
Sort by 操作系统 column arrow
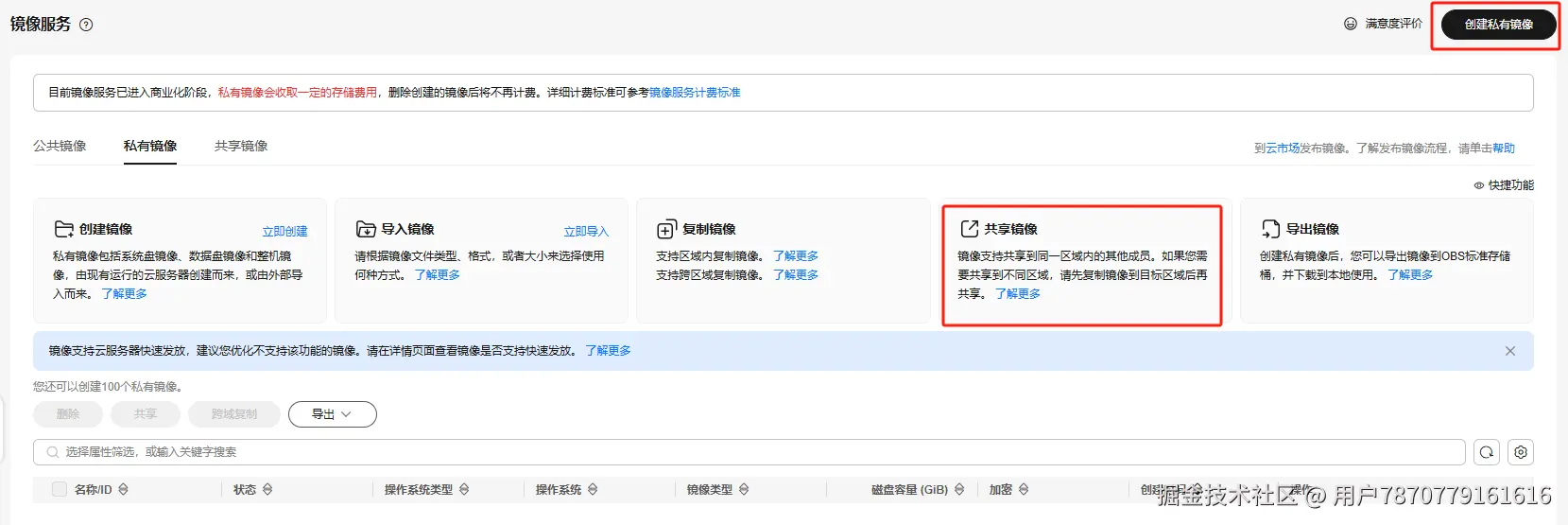(x=593, y=489)
